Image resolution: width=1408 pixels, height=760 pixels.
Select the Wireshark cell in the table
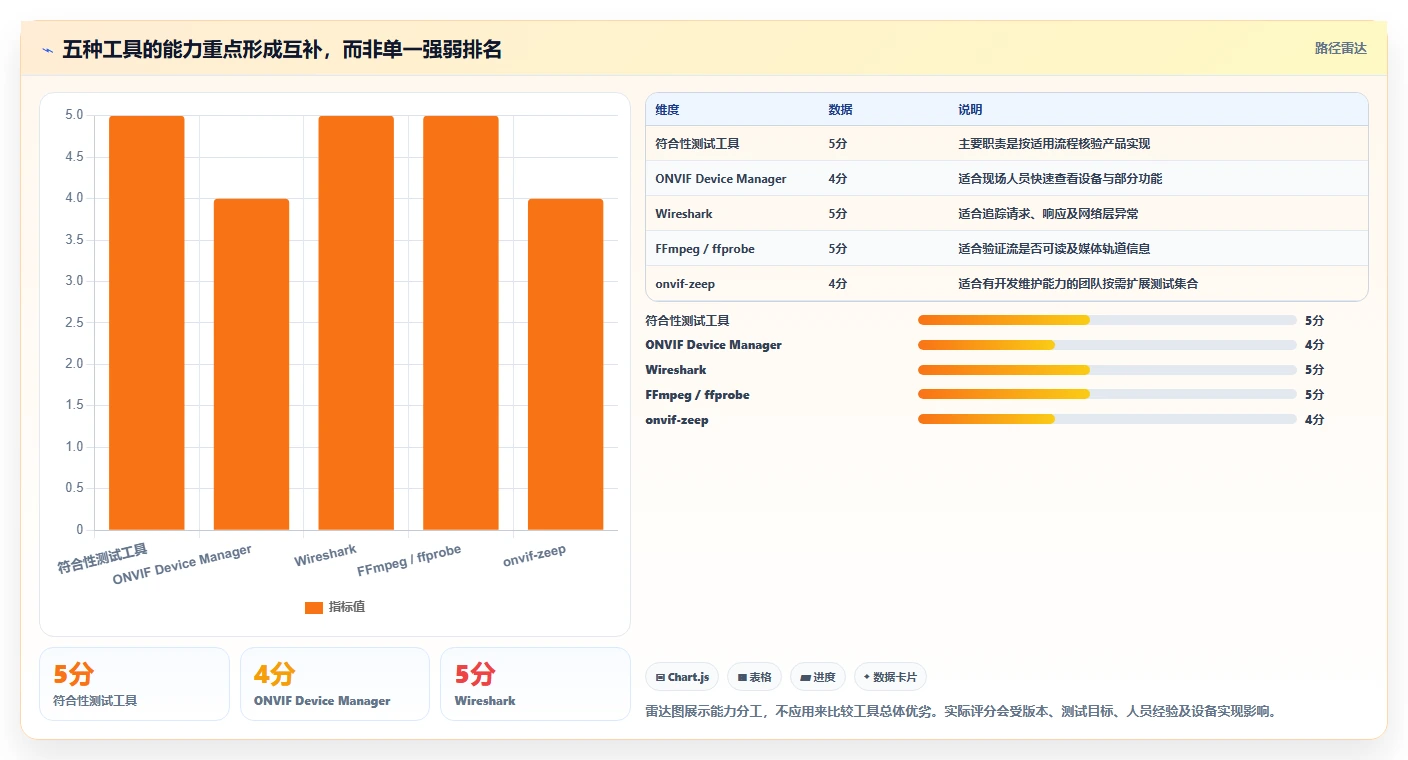(684, 214)
